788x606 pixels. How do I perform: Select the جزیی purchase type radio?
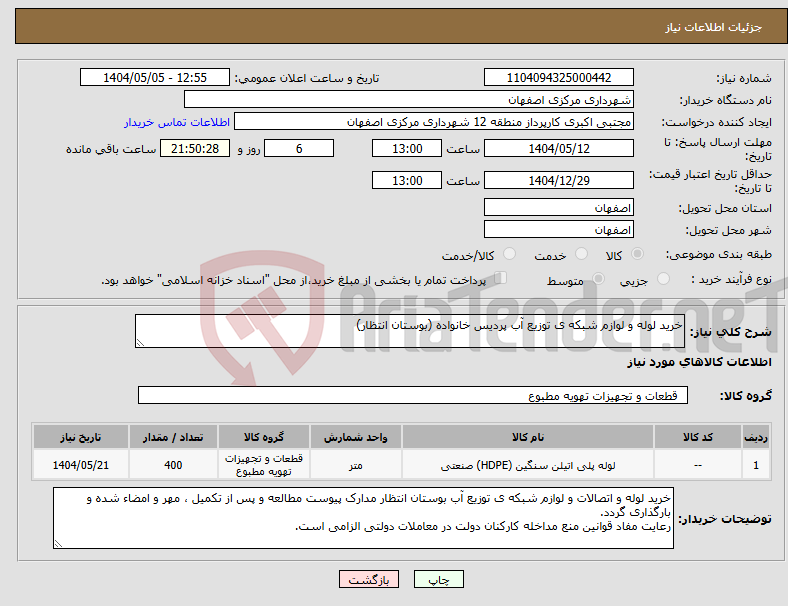663,278
